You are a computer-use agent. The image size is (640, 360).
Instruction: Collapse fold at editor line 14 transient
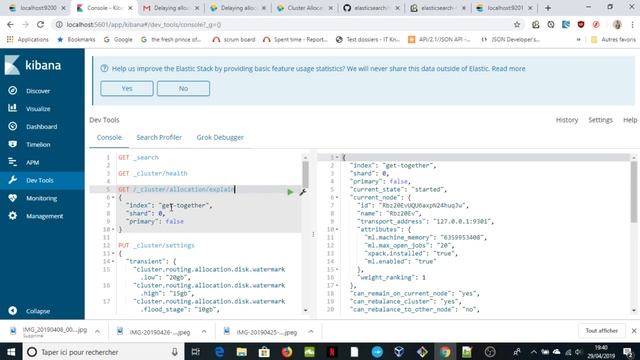pyautogui.click(x=113, y=262)
